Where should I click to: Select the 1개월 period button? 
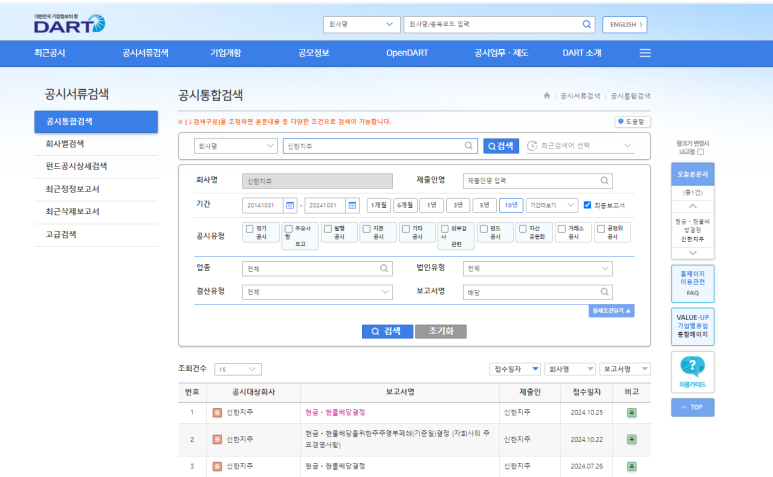coord(379,205)
